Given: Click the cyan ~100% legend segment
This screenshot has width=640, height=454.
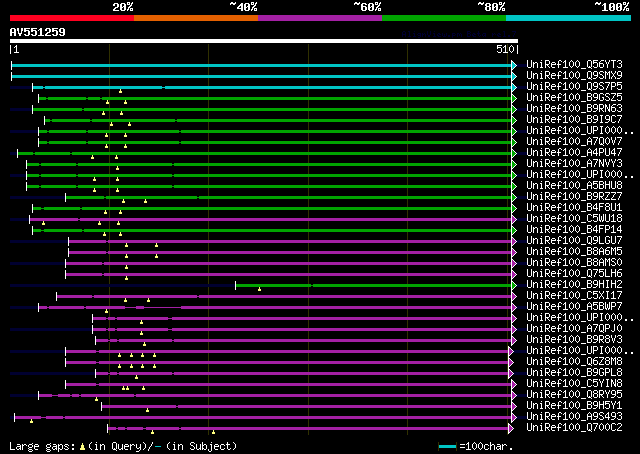Looking at the screenshot, I should click(x=568, y=18).
